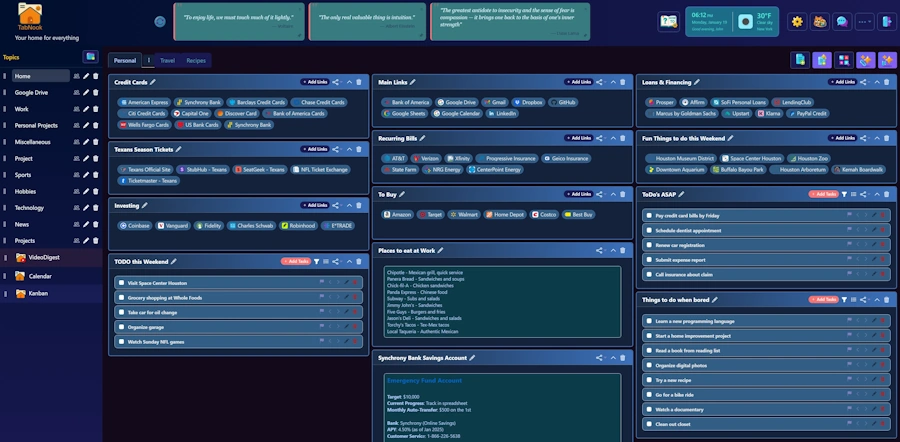Share the Sports topic people icon
Viewport: 900px width, 442px height.
point(76,175)
